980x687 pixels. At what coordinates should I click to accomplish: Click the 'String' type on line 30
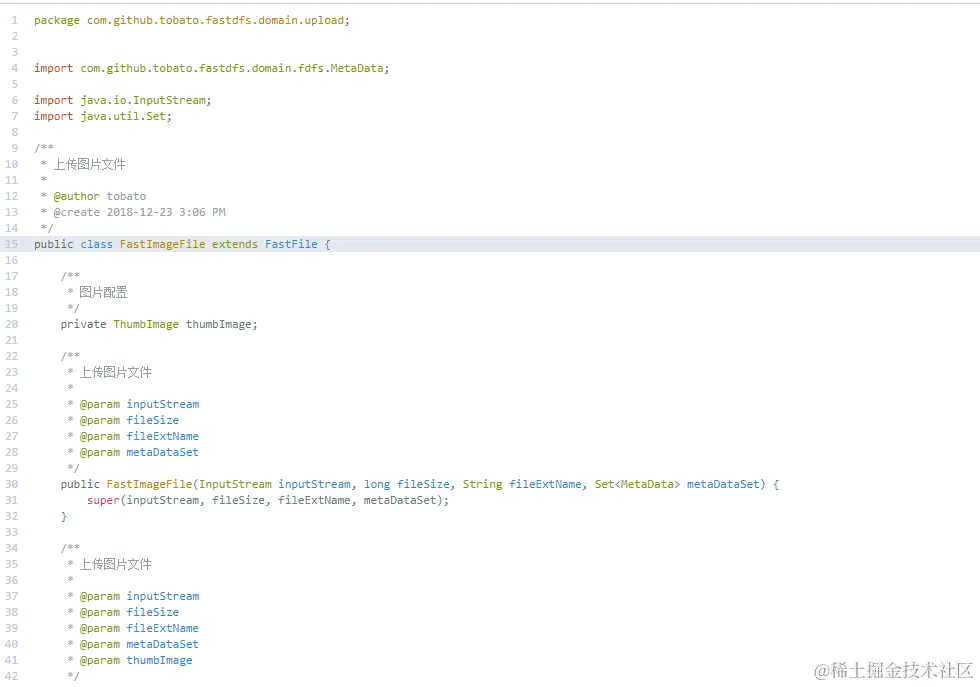(482, 484)
